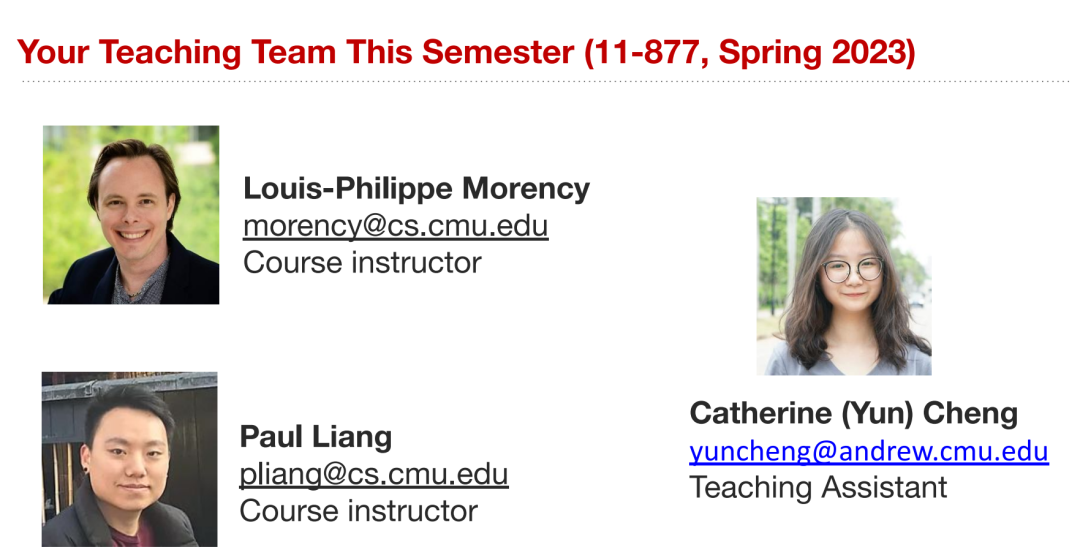The height and width of the screenshot is (550, 1080).
Task: Click the bold "Catherine (Yun) Cheng" name text
Action: 853,414
